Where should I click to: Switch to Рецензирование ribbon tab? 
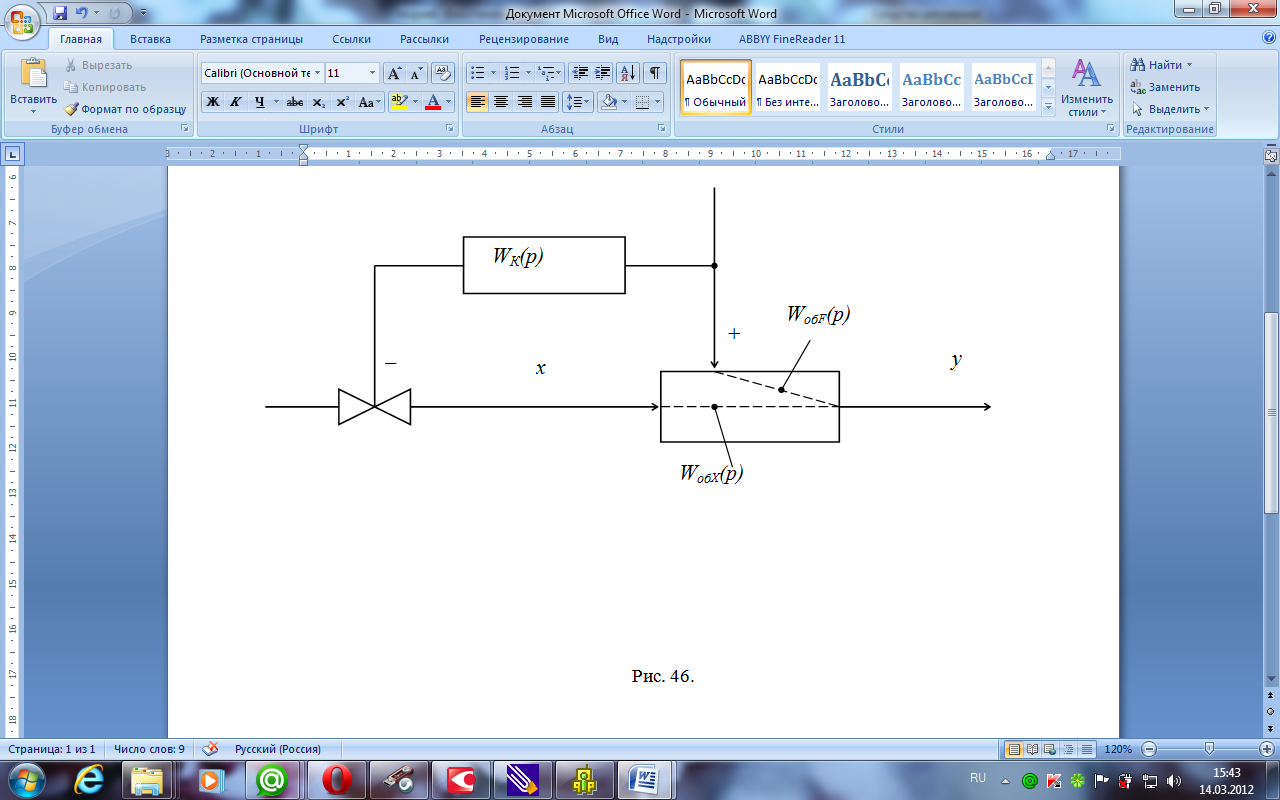(523, 39)
